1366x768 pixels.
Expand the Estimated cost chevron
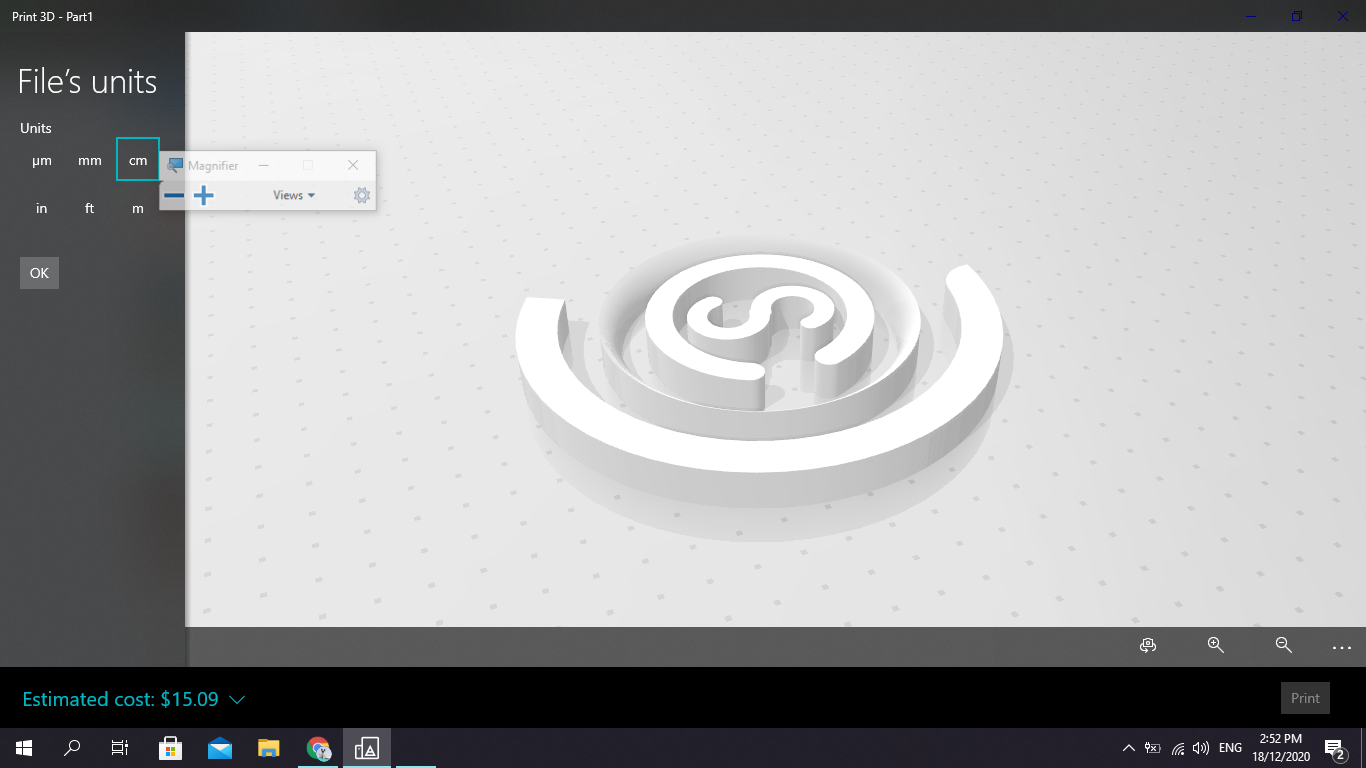pos(237,700)
